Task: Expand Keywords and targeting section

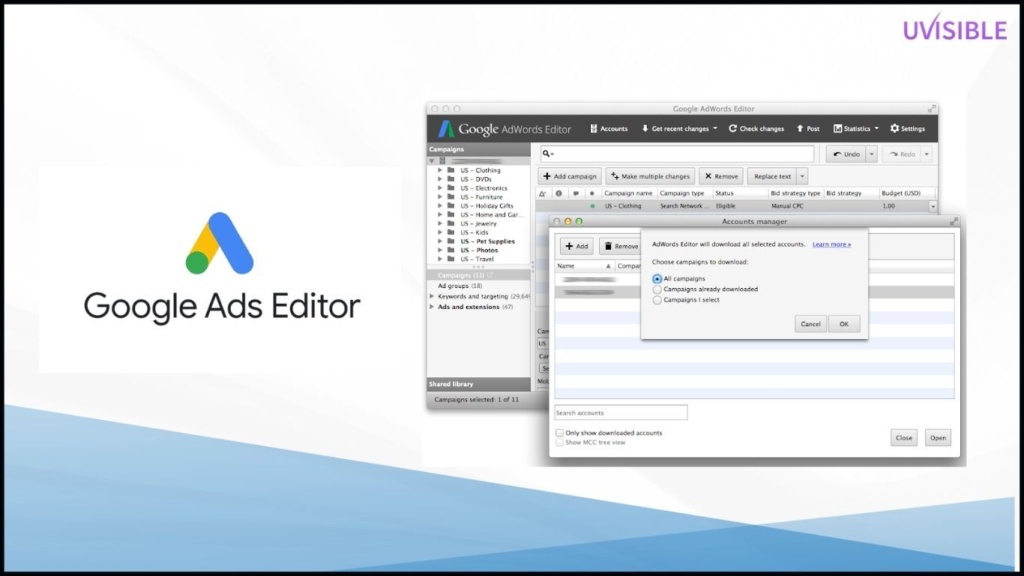Action: tap(432, 296)
